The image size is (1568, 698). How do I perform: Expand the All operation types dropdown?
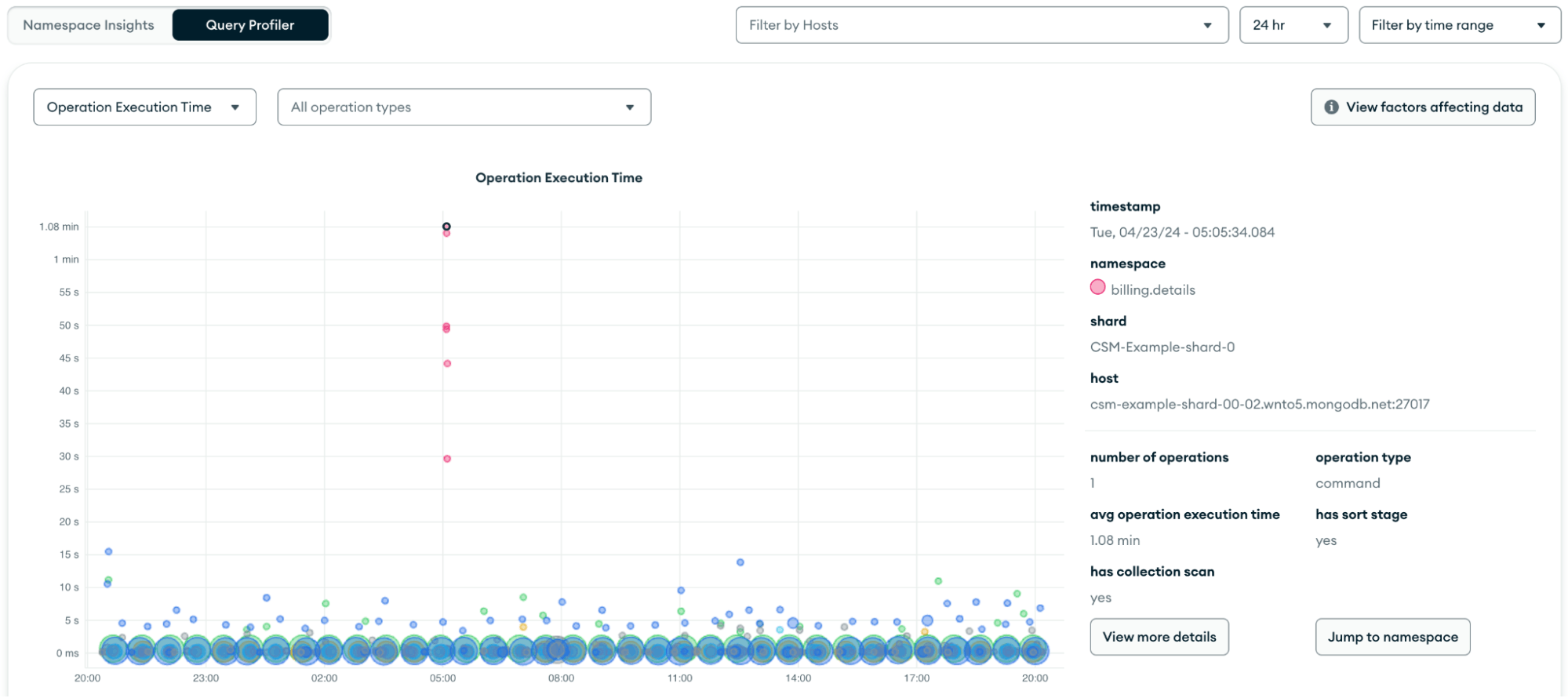point(463,107)
